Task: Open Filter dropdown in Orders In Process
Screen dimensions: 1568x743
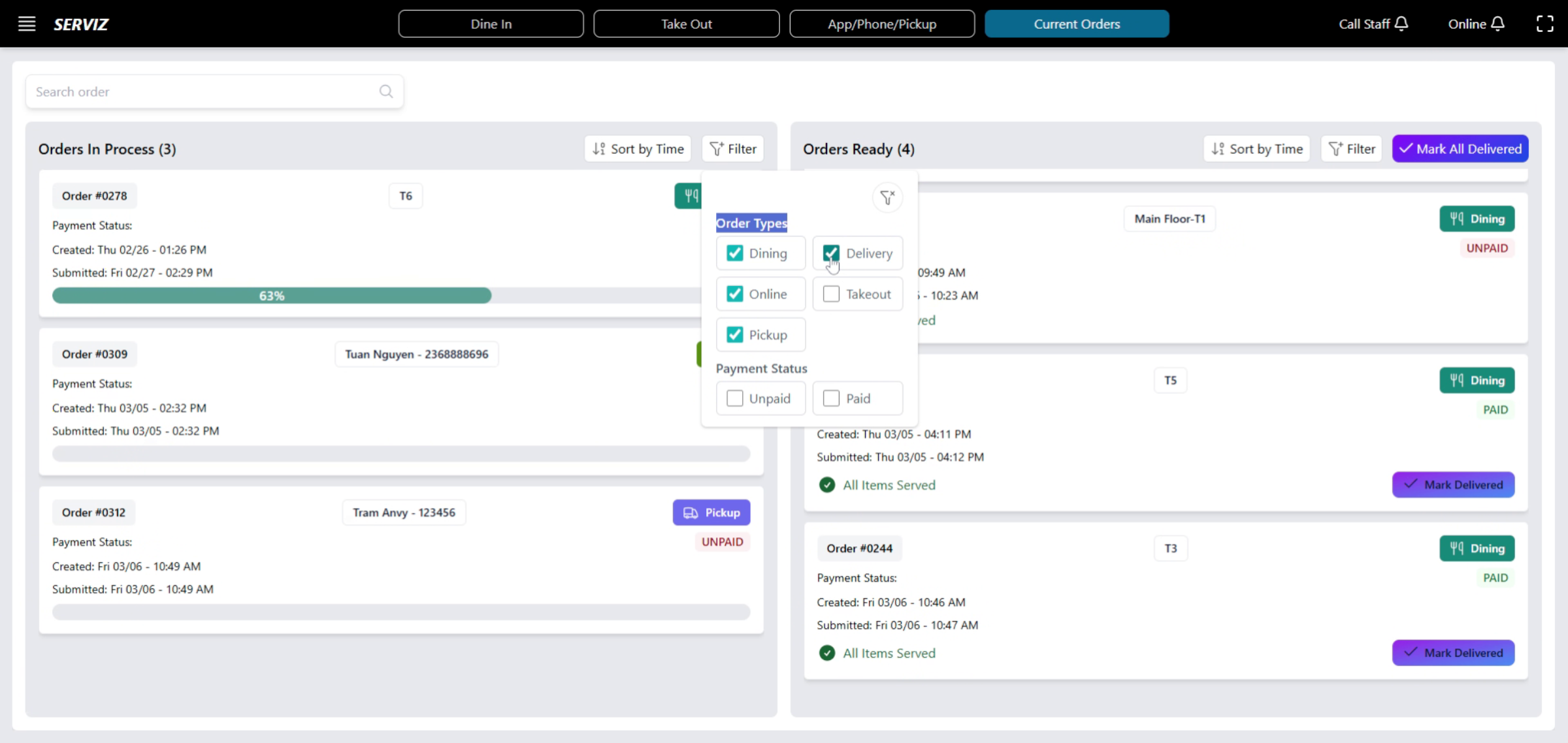Action: pos(732,149)
